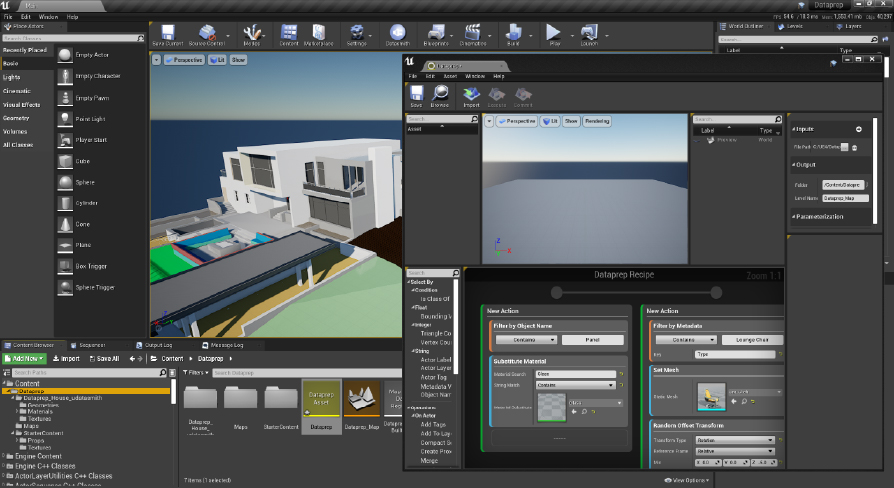894x488 pixels.
Task: Click Save All in Content Browser
Action: pyautogui.click(x=104, y=358)
